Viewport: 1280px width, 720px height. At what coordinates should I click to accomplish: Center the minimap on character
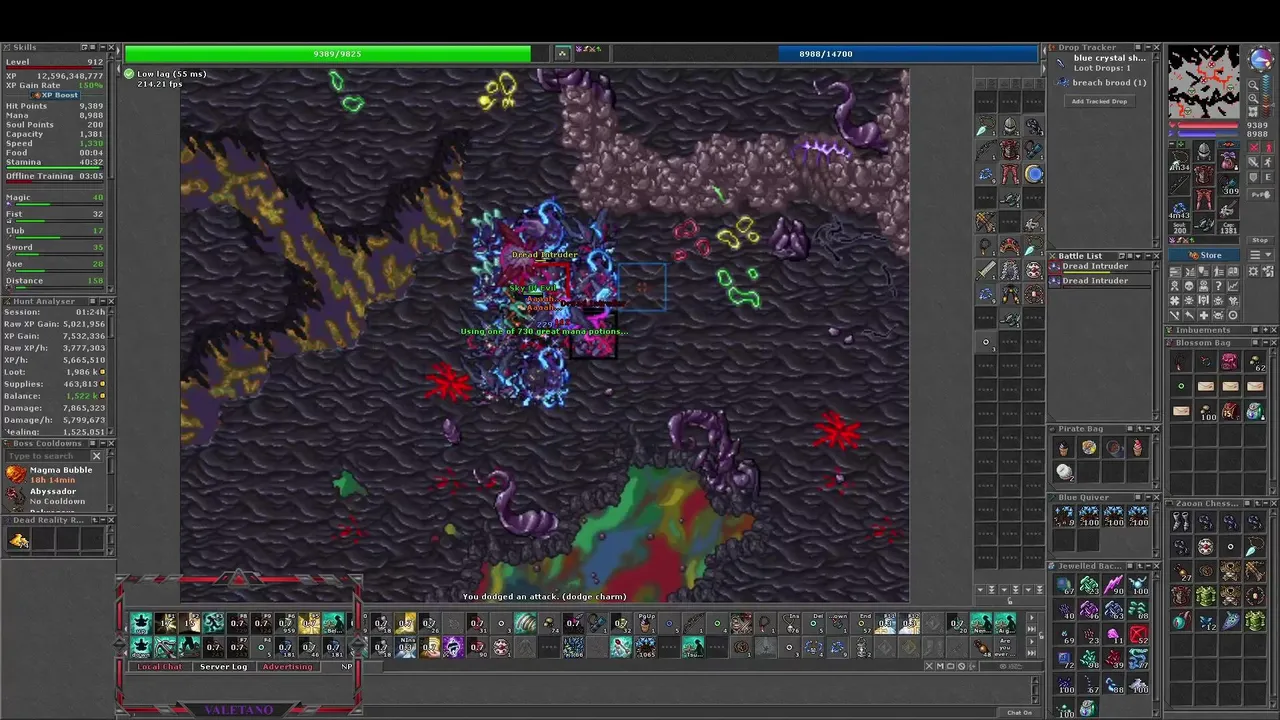tap(1253, 112)
